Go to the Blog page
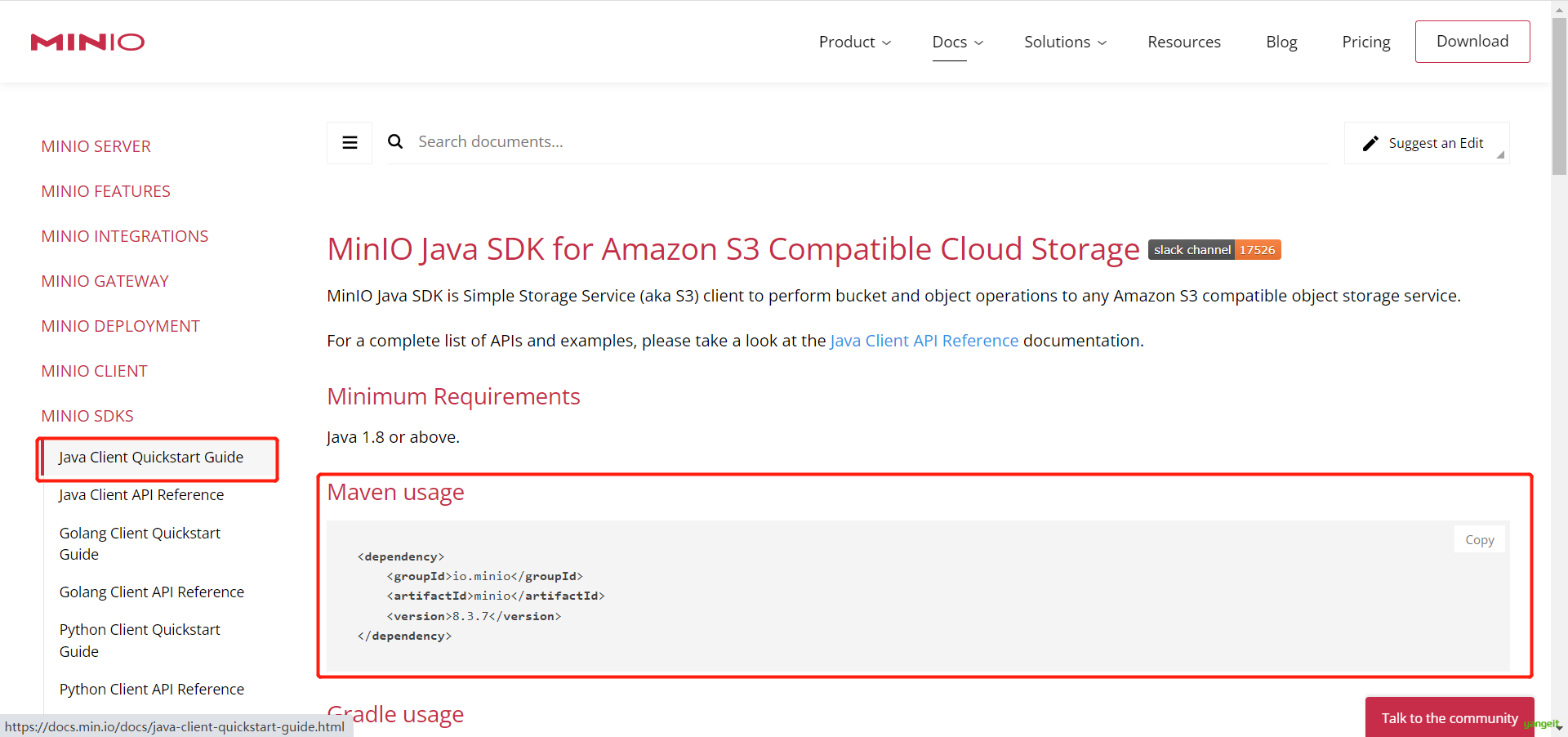The image size is (1568, 737). click(1281, 42)
